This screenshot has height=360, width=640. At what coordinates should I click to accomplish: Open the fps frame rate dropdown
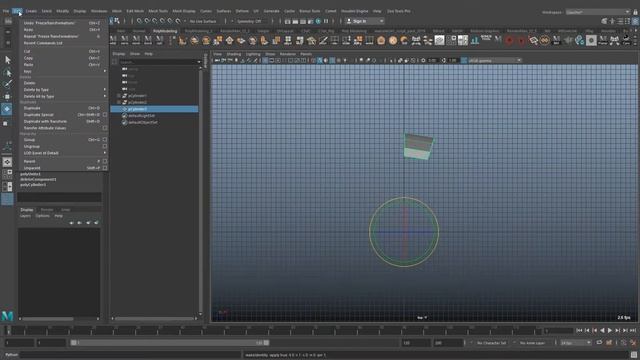[x=576, y=343]
